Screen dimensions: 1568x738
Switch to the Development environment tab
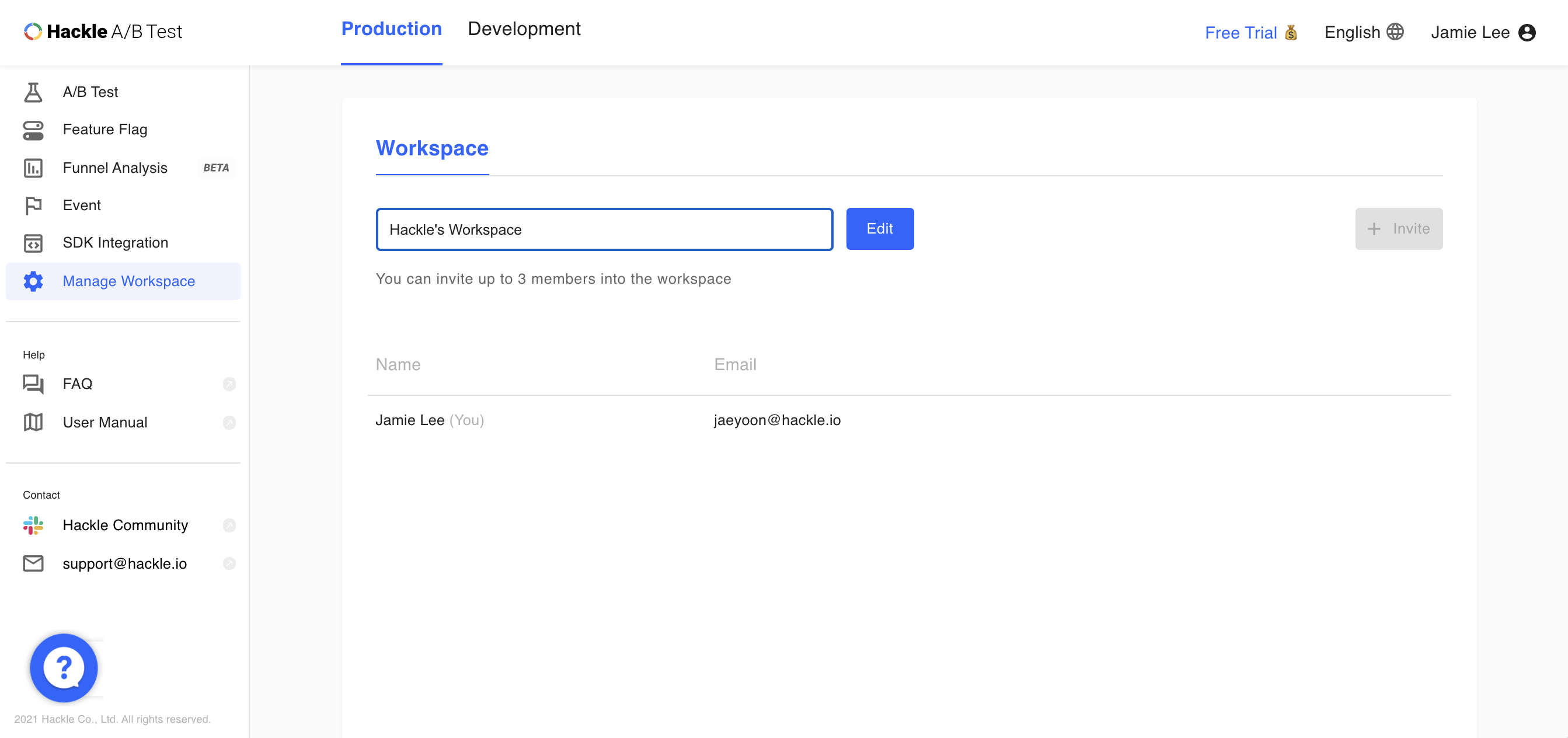(524, 29)
